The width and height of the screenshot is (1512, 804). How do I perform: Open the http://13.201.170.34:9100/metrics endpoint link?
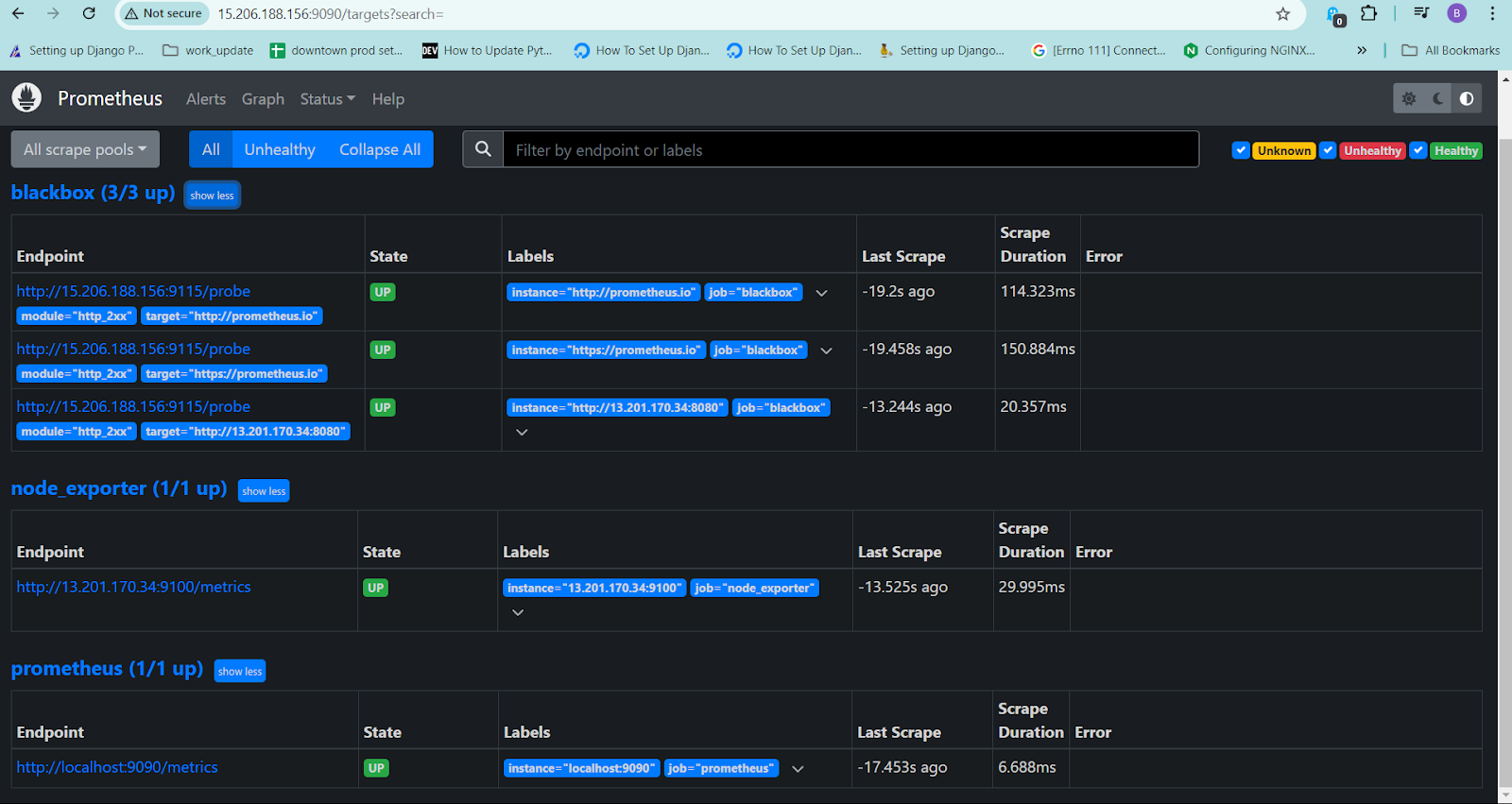coord(133,587)
